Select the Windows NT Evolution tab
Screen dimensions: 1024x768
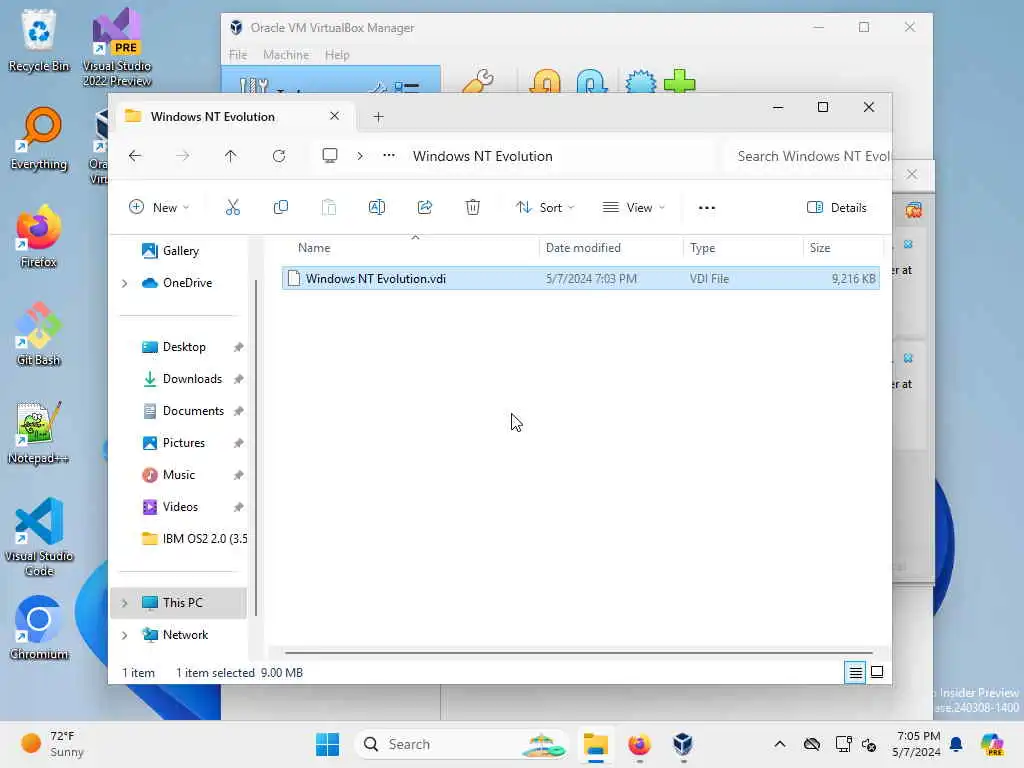point(235,117)
